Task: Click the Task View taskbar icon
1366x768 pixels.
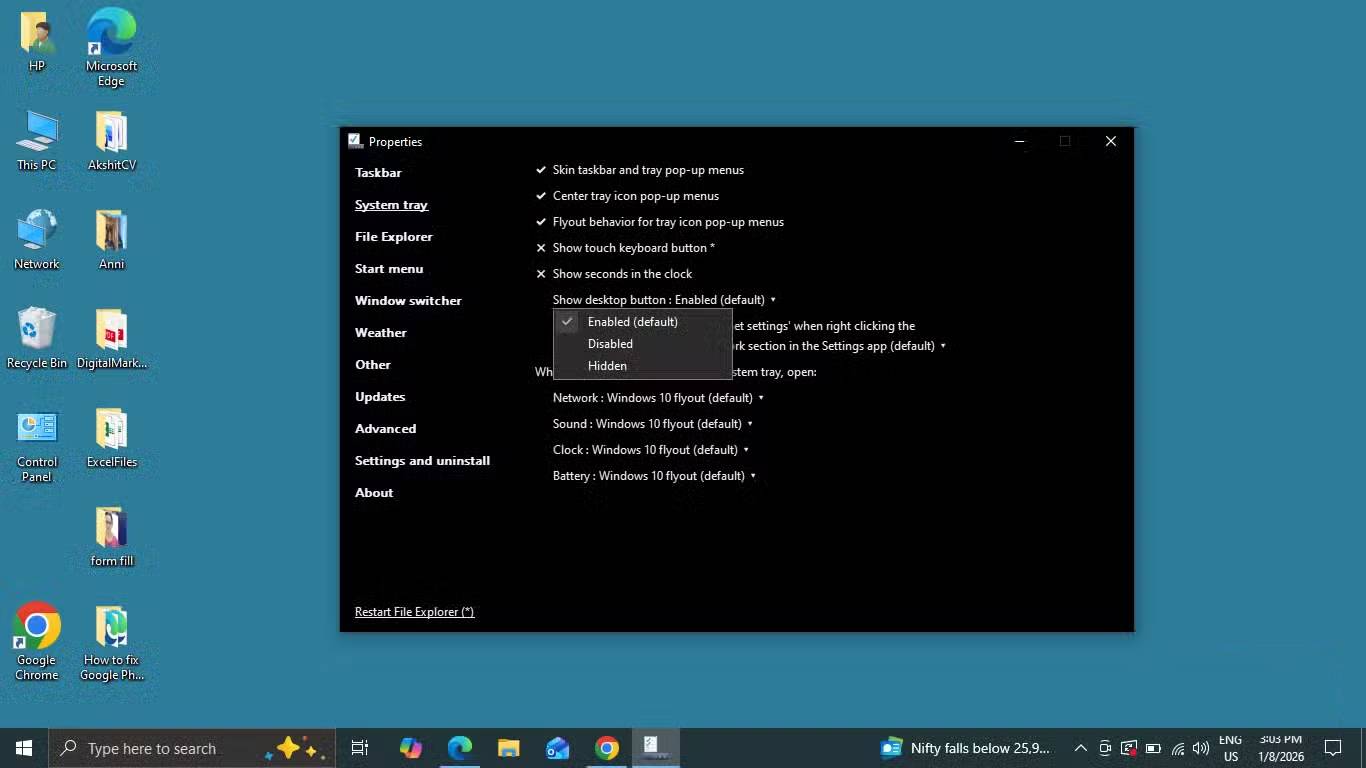Action: tap(360, 748)
